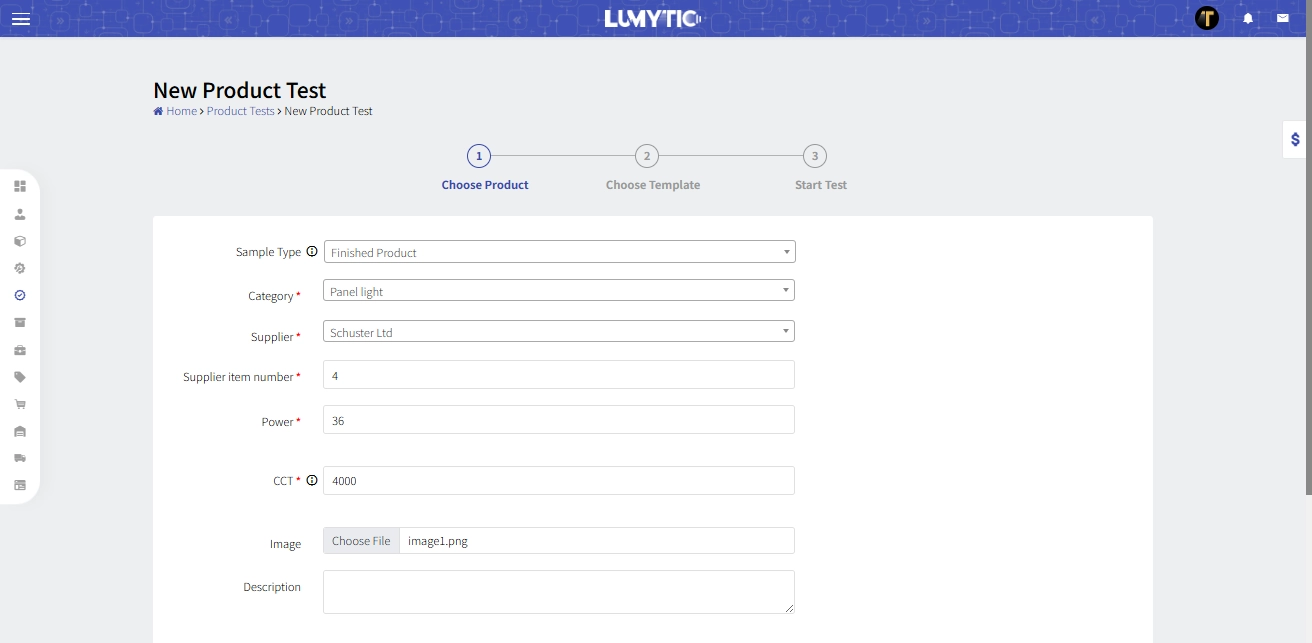Screen dimensions: 1312x643
Task: Click the Settings gear icon in sidebar
Action: point(20,268)
